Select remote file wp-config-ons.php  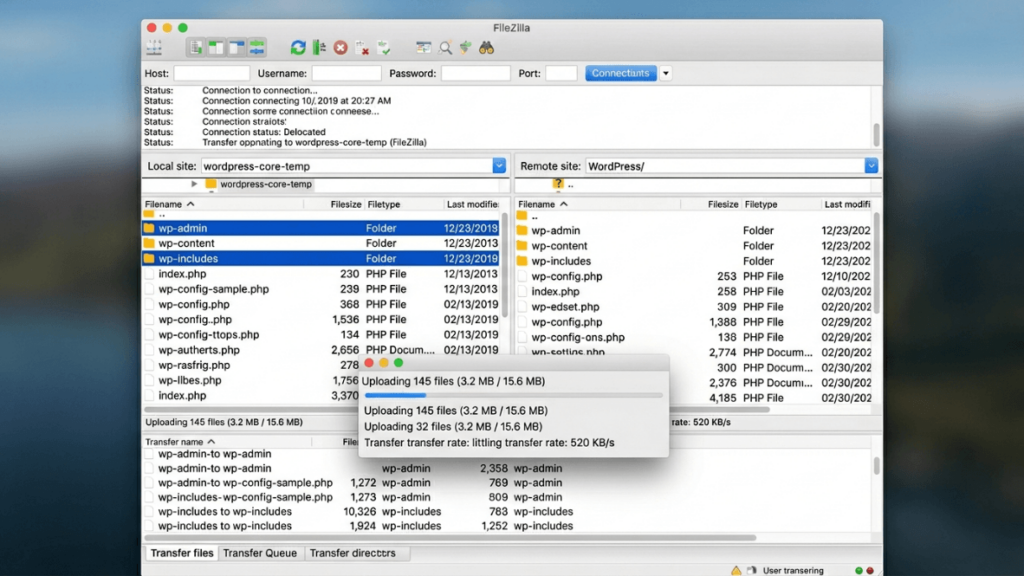pyautogui.click(x=578, y=337)
